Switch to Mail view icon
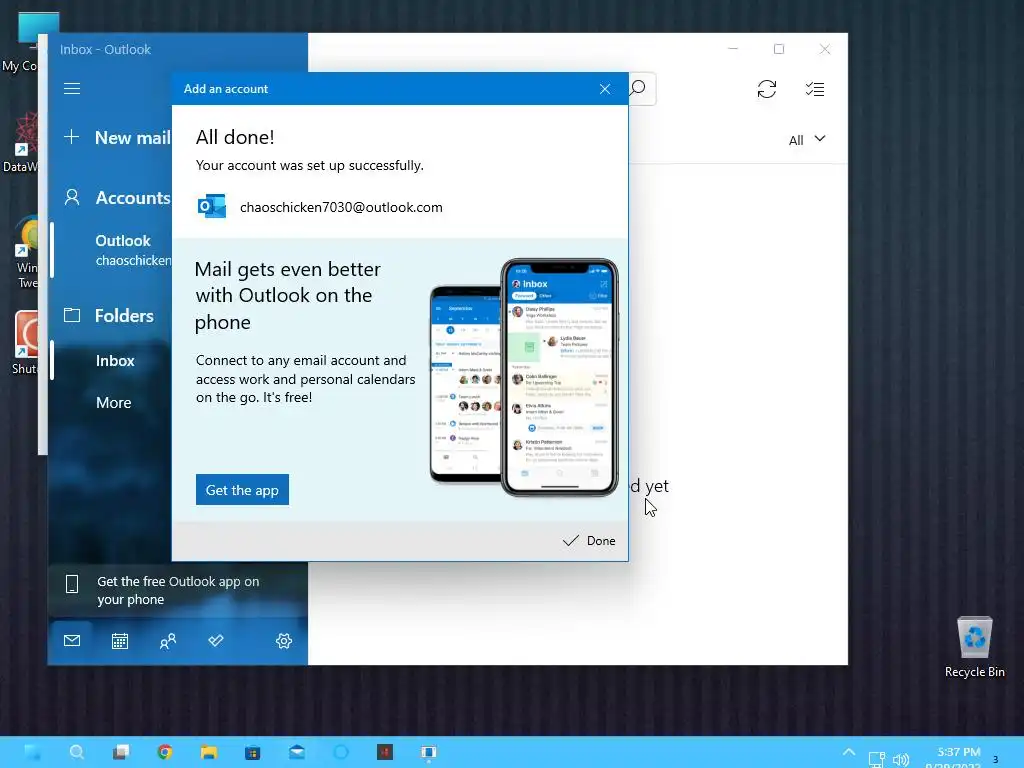The image size is (1024, 768). pos(72,641)
